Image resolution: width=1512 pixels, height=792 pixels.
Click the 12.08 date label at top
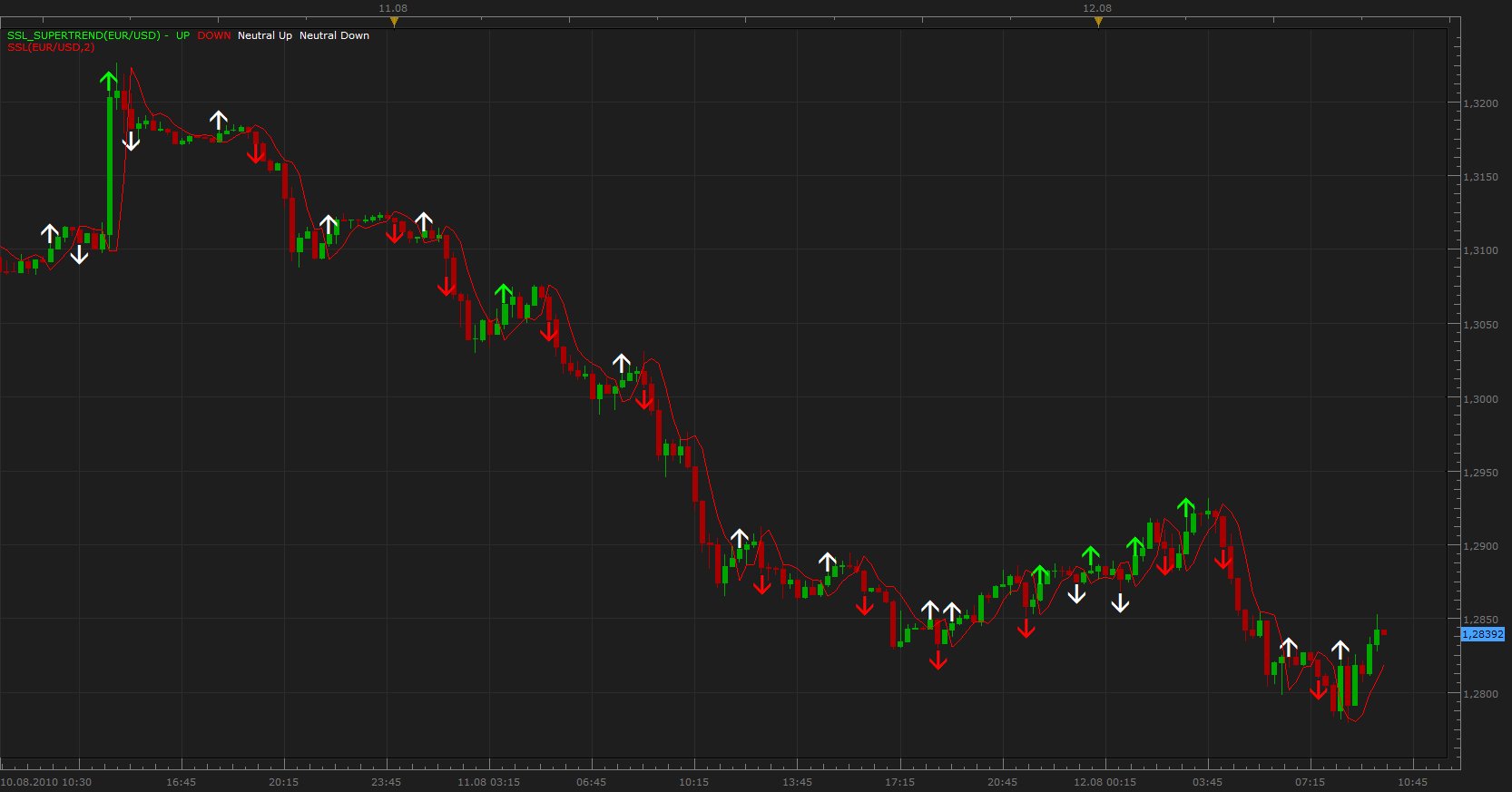1097,8
